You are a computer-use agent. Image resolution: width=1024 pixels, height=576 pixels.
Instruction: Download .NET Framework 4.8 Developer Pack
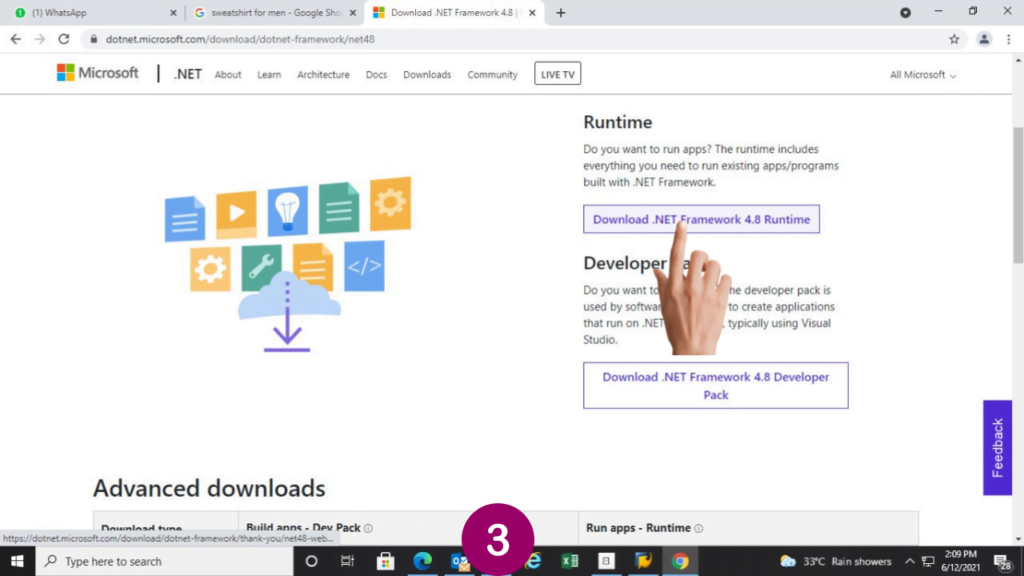point(716,385)
